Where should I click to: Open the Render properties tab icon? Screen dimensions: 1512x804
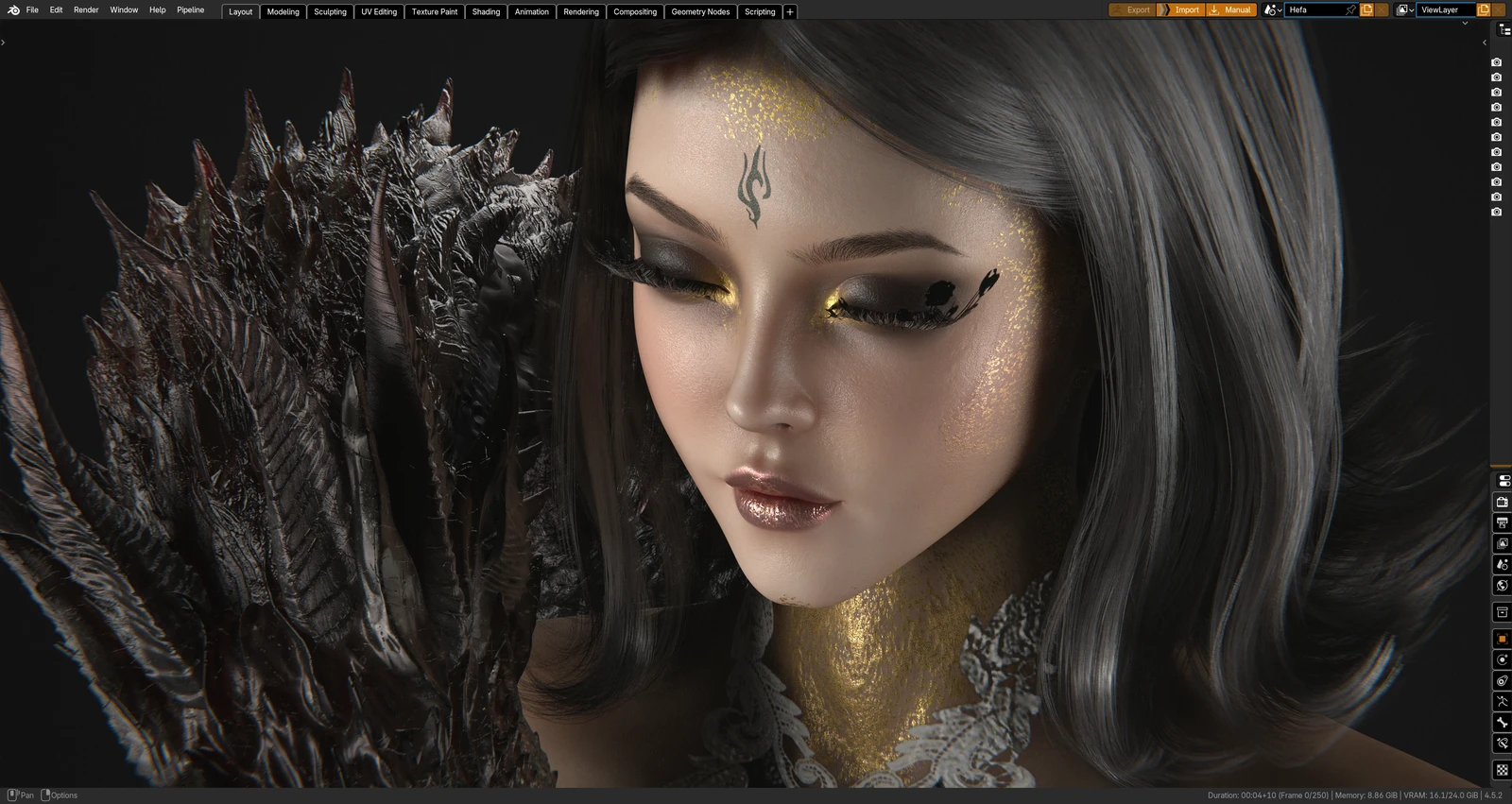click(x=1502, y=502)
